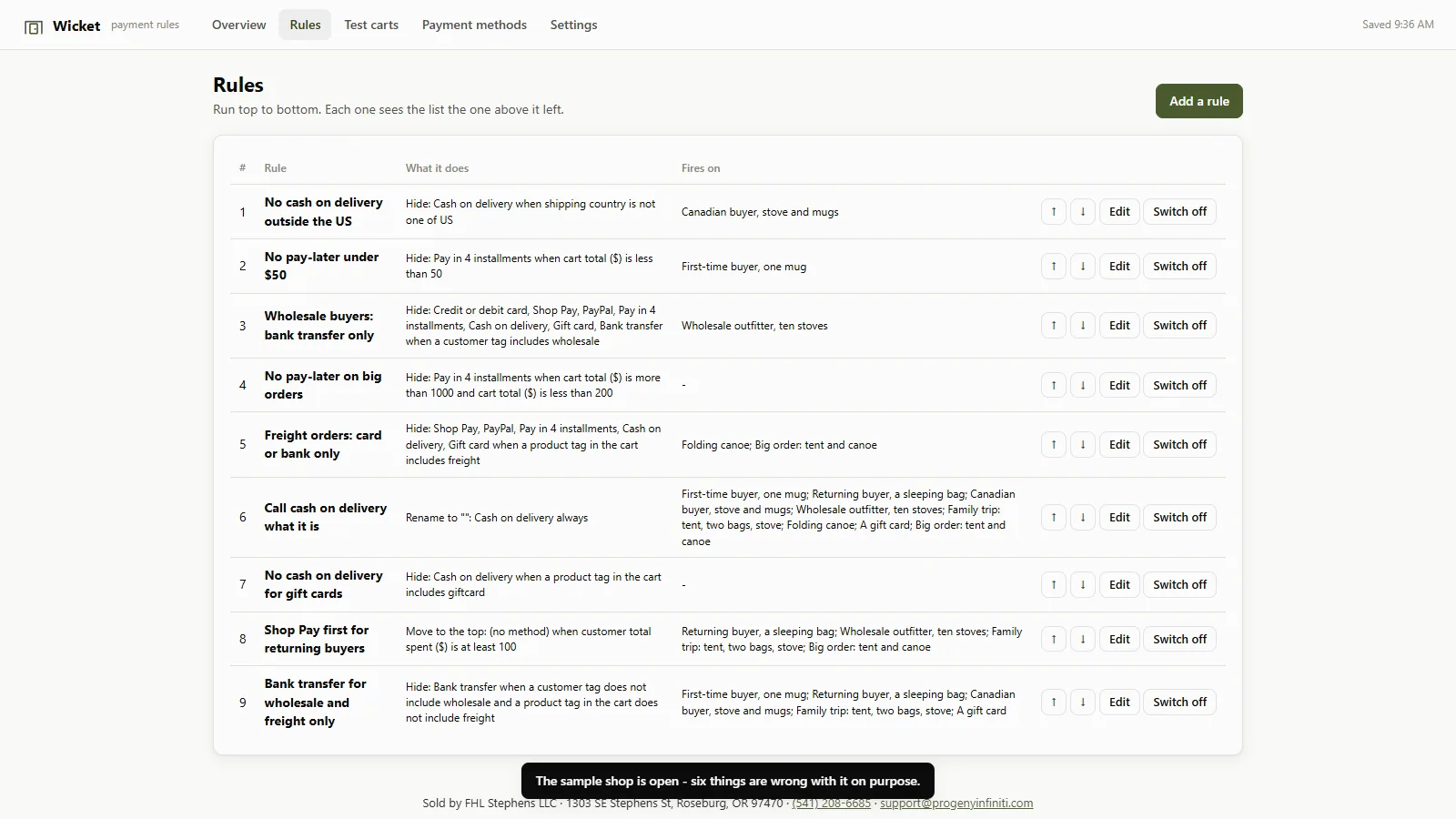Open the Settings tab
Viewport: 1456px width, 819px height.
(573, 25)
